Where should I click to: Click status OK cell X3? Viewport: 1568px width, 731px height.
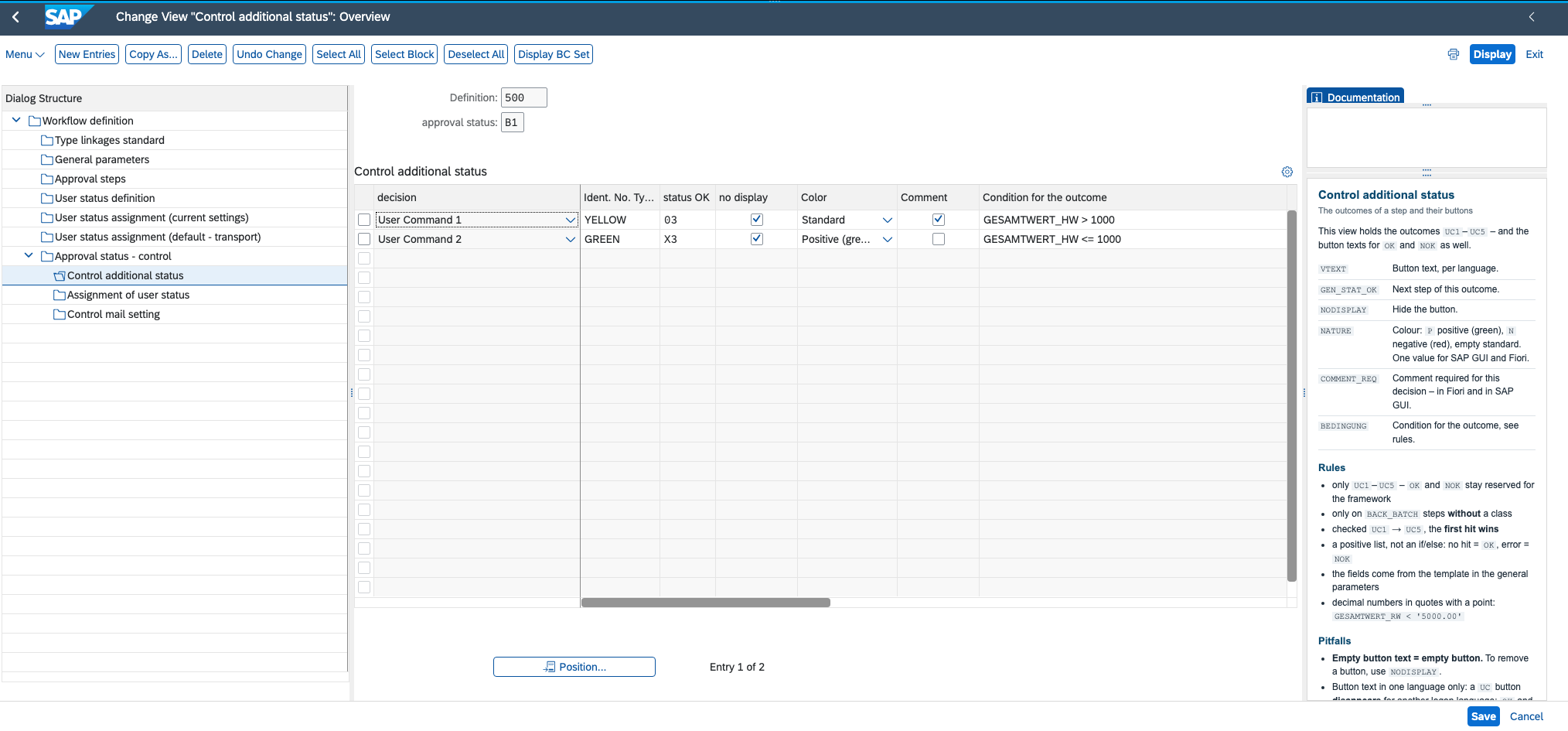point(687,239)
